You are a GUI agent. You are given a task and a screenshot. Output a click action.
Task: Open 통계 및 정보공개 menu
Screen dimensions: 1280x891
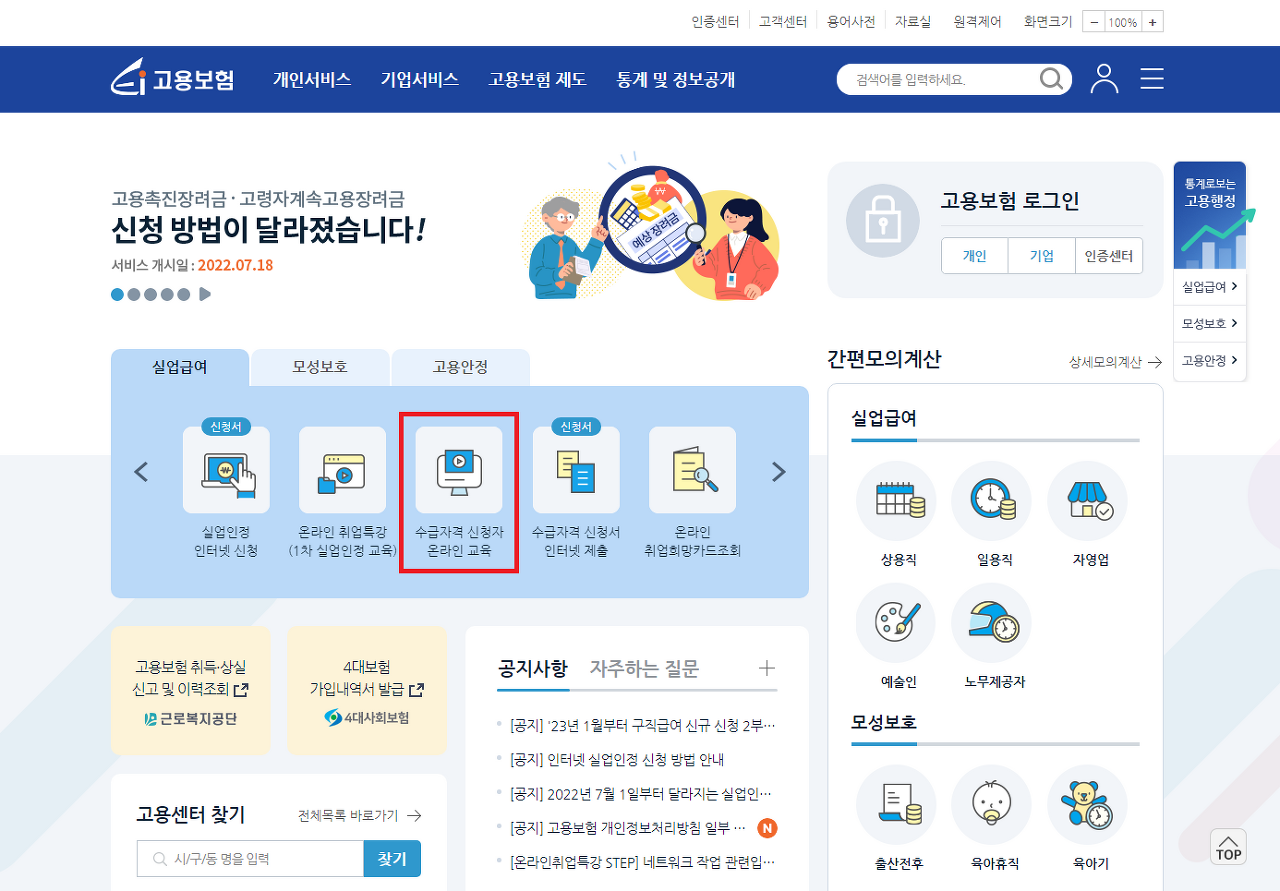tap(676, 80)
